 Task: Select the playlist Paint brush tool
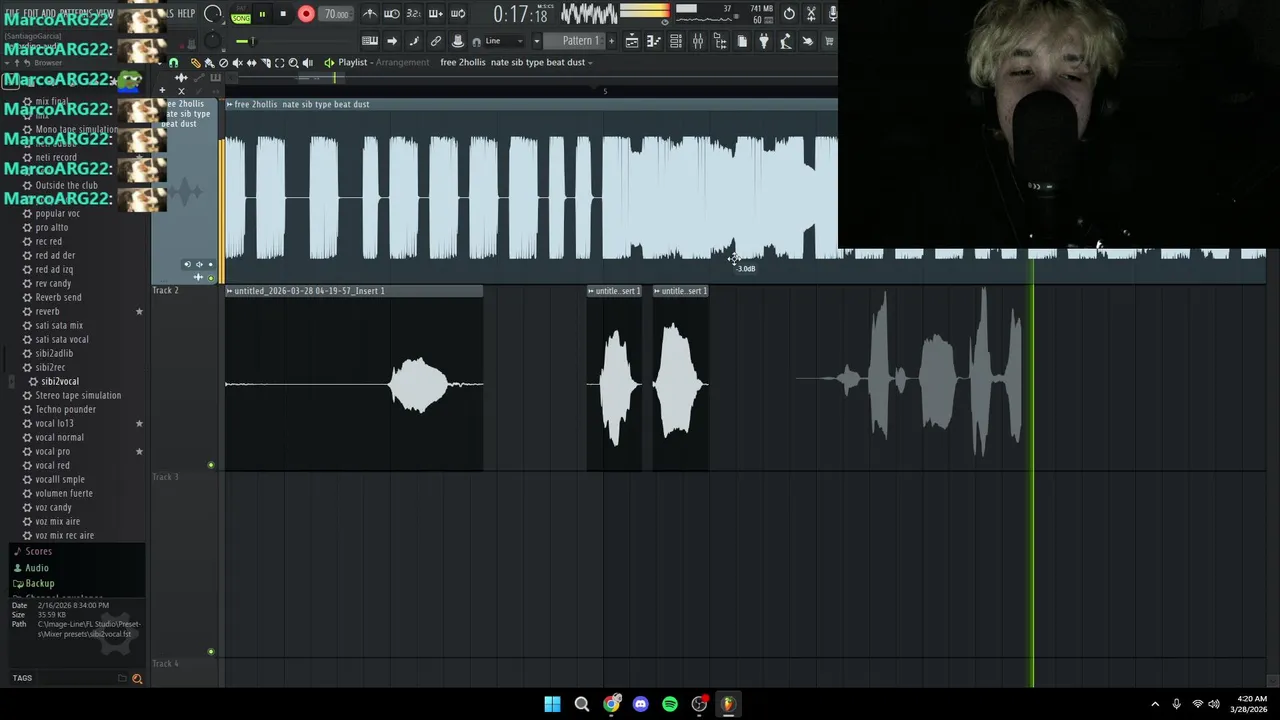point(210,62)
